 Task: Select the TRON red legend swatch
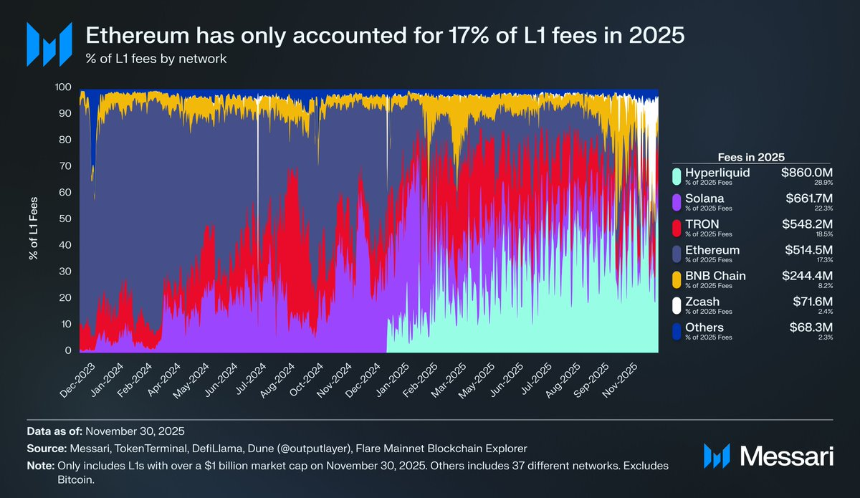[x=677, y=228]
